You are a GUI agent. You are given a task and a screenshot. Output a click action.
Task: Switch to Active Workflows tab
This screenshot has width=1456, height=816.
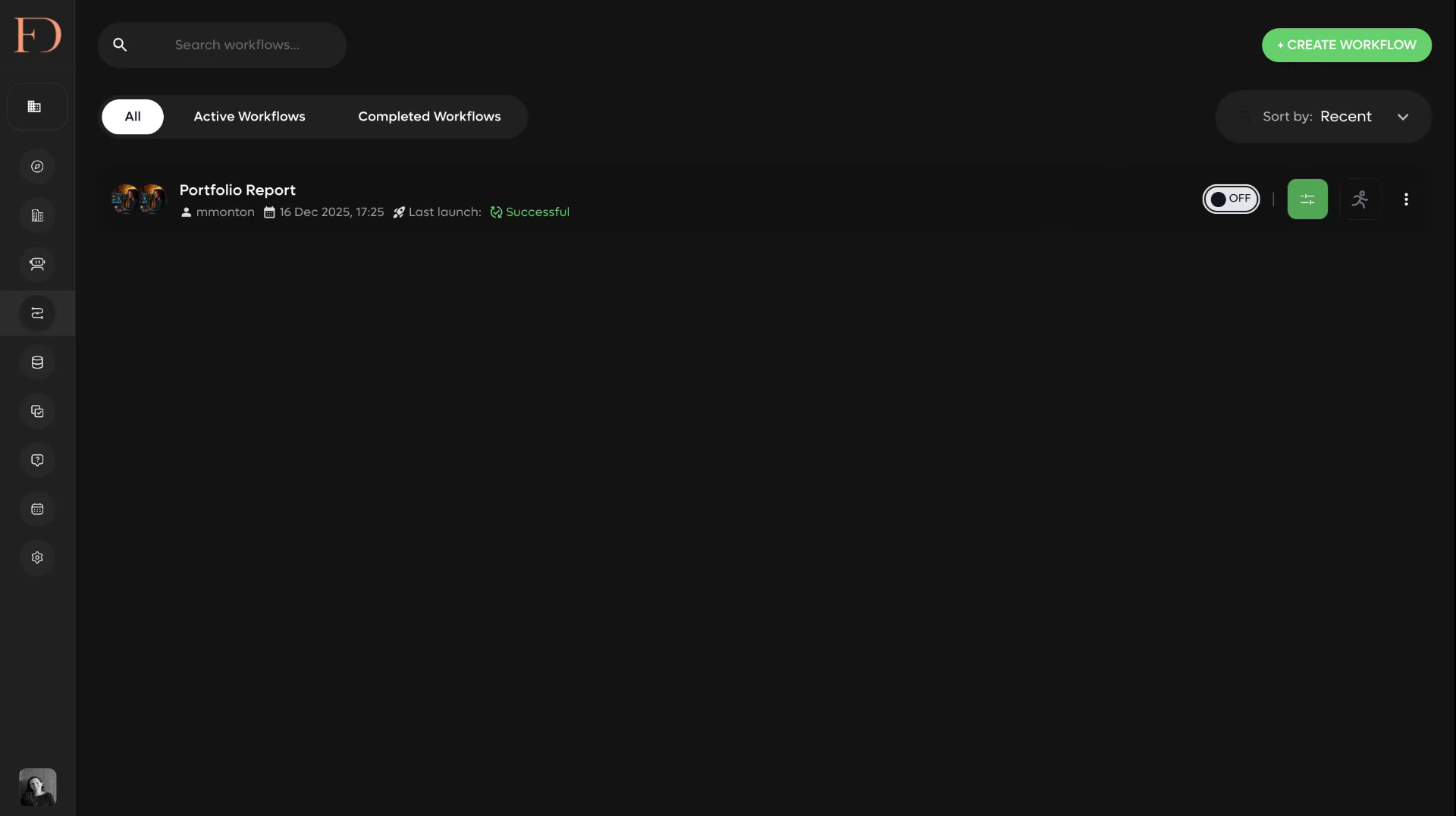(249, 117)
